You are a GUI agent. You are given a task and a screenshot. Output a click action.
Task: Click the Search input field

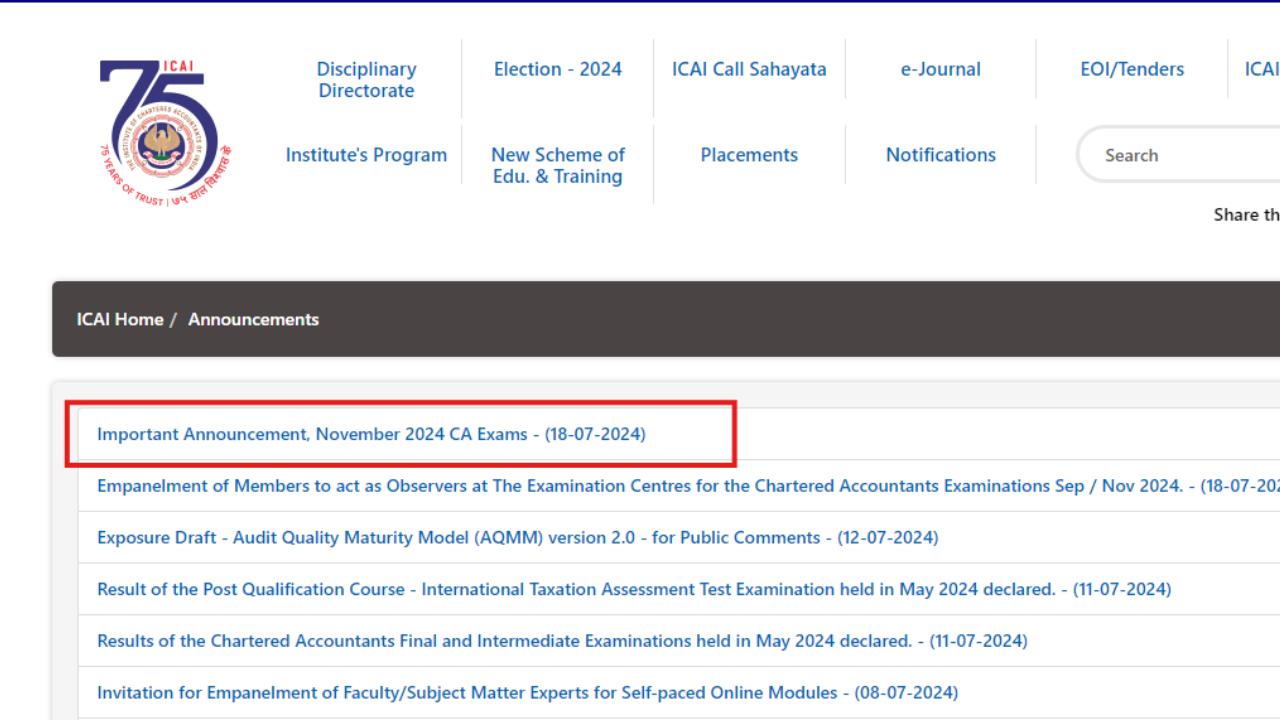[1179, 155]
